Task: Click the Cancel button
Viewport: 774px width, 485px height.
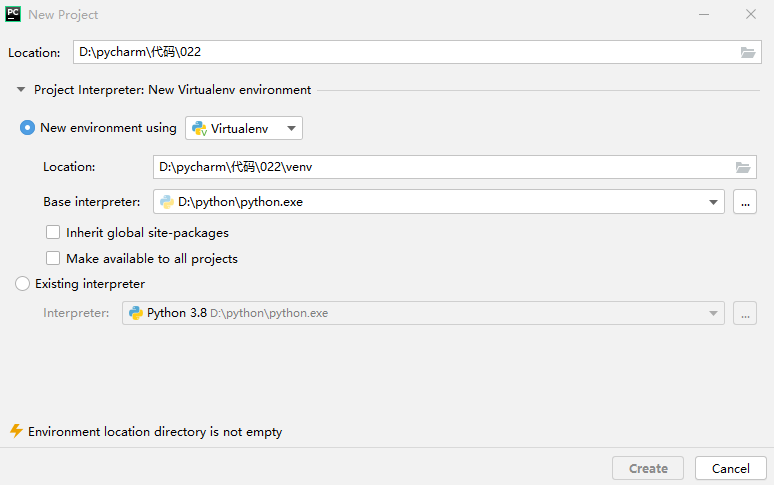Action: [x=731, y=468]
